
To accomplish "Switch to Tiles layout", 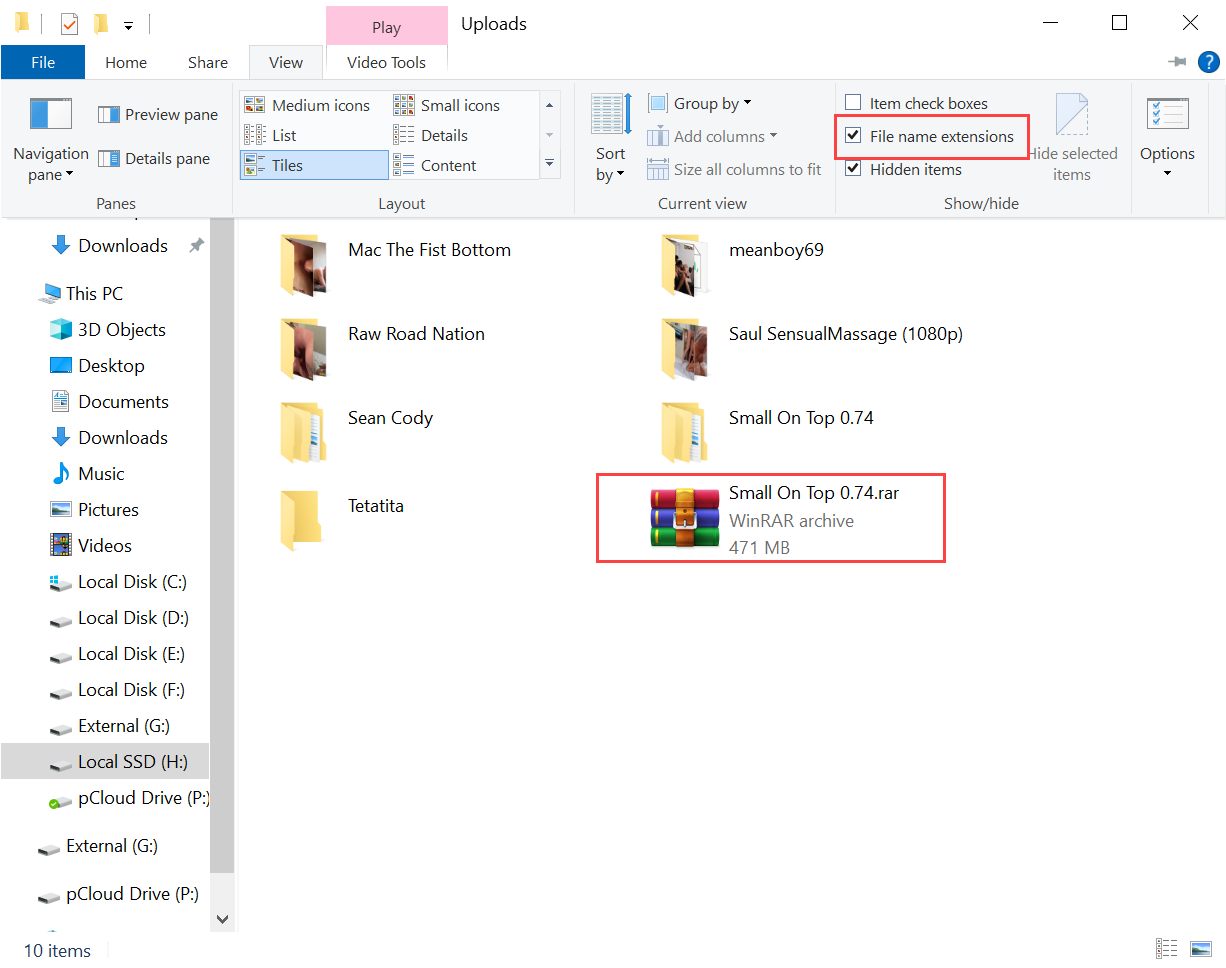I will [x=288, y=164].
